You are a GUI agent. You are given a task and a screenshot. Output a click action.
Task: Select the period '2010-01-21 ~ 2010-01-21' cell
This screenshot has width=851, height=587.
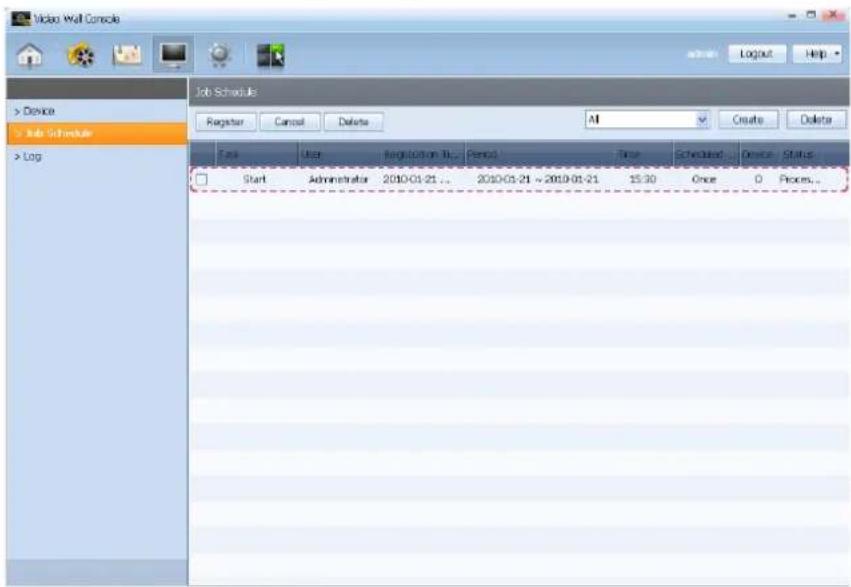(x=537, y=179)
